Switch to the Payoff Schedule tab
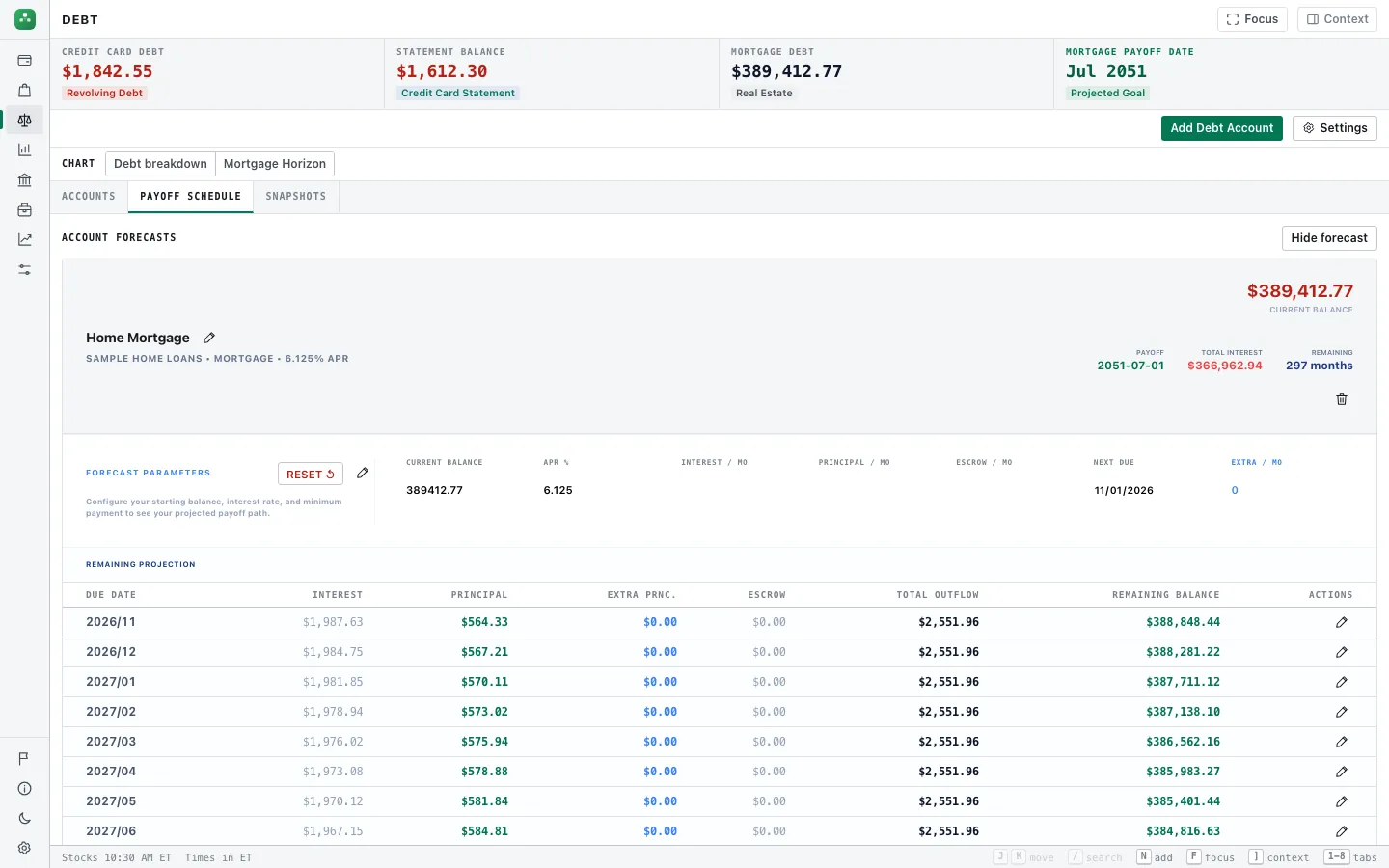The height and width of the screenshot is (868, 1389). pyautogui.click(x=190, y=197)
